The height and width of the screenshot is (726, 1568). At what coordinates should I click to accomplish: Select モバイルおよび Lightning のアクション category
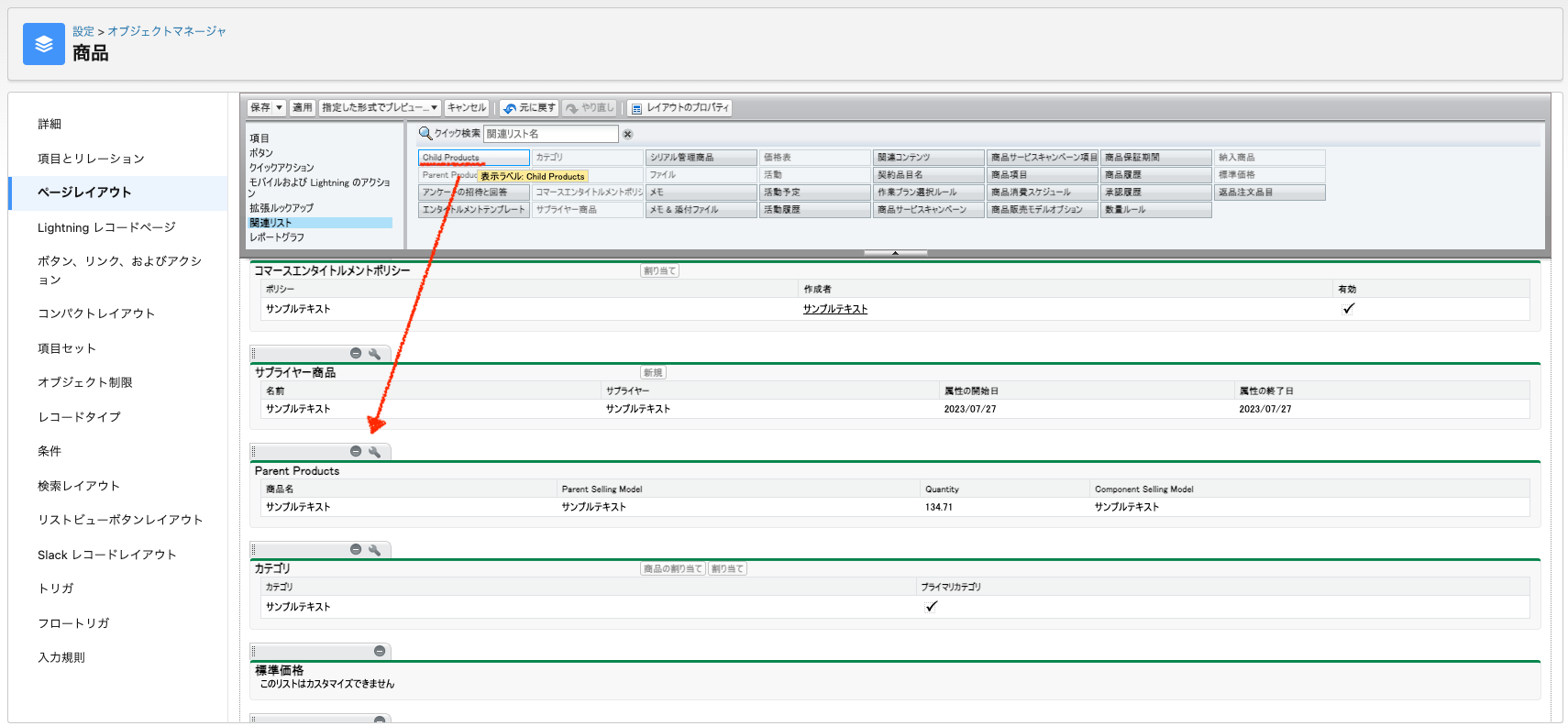320,188
